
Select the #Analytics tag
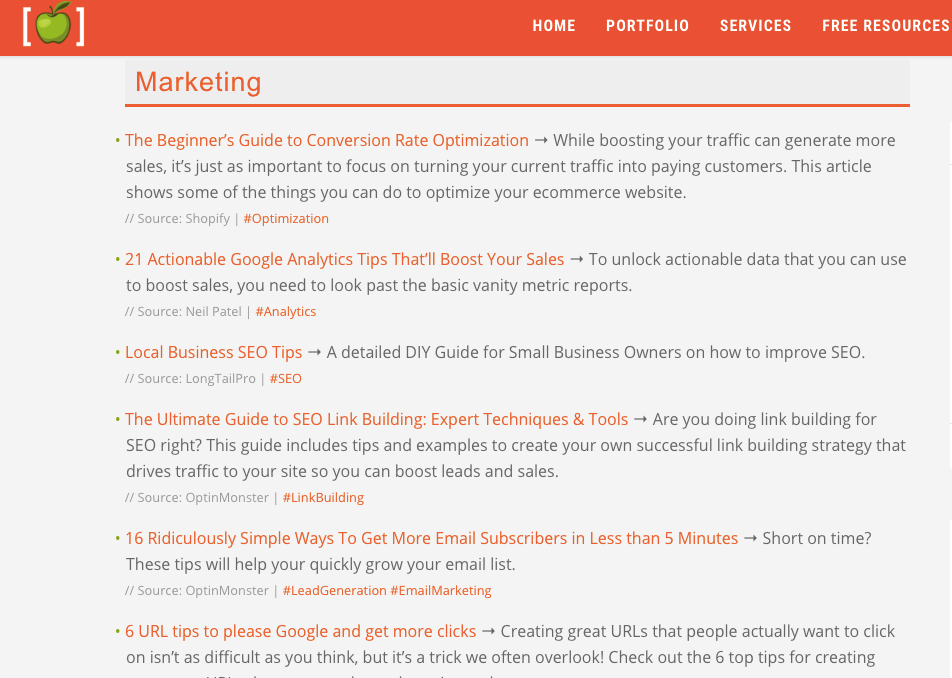(285, 311)
